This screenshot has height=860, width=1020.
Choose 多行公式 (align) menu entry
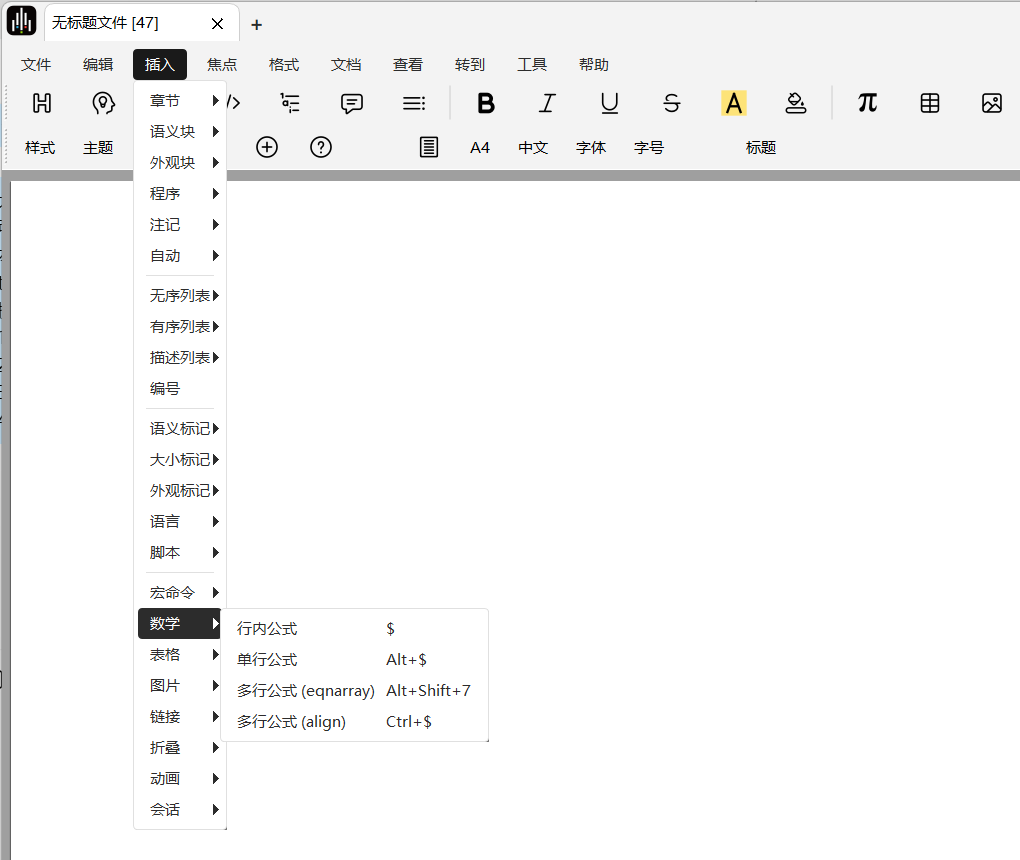pyautogui.click(x=291, y=721)
